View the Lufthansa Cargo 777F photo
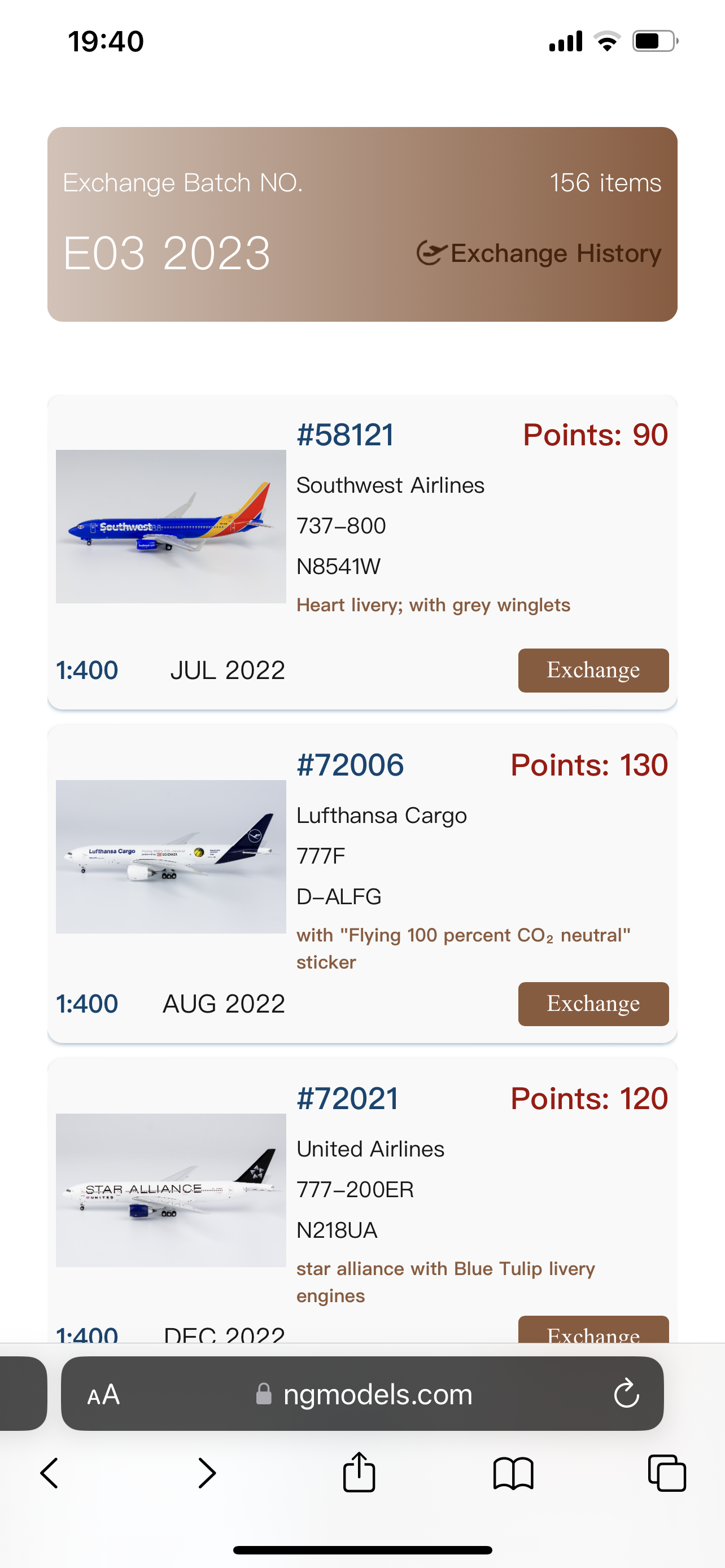 pyautogui.click(x=171, y=856)
